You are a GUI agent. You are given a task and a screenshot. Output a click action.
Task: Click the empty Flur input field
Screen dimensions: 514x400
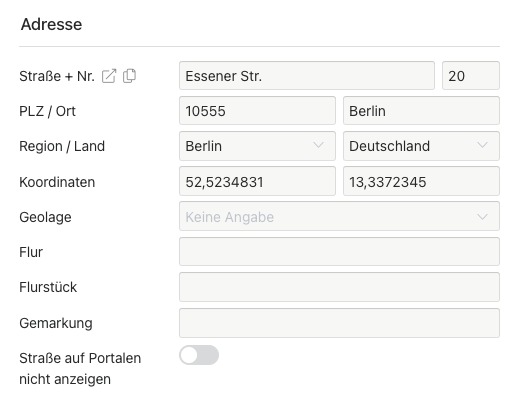(x=339, y=252)
